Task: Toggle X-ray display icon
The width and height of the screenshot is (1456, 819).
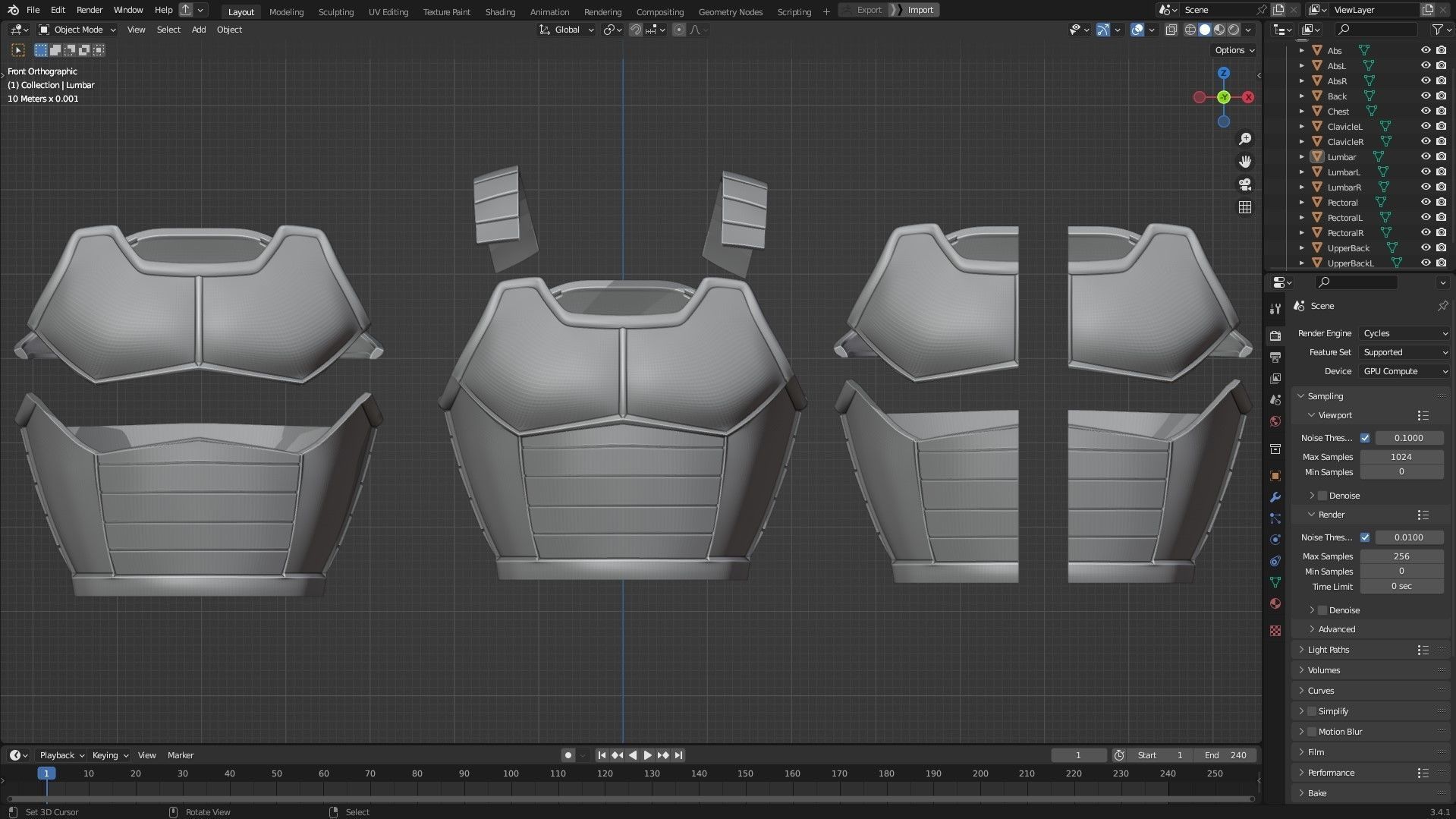Action: pyautogui.click(x=1171, y=30)
